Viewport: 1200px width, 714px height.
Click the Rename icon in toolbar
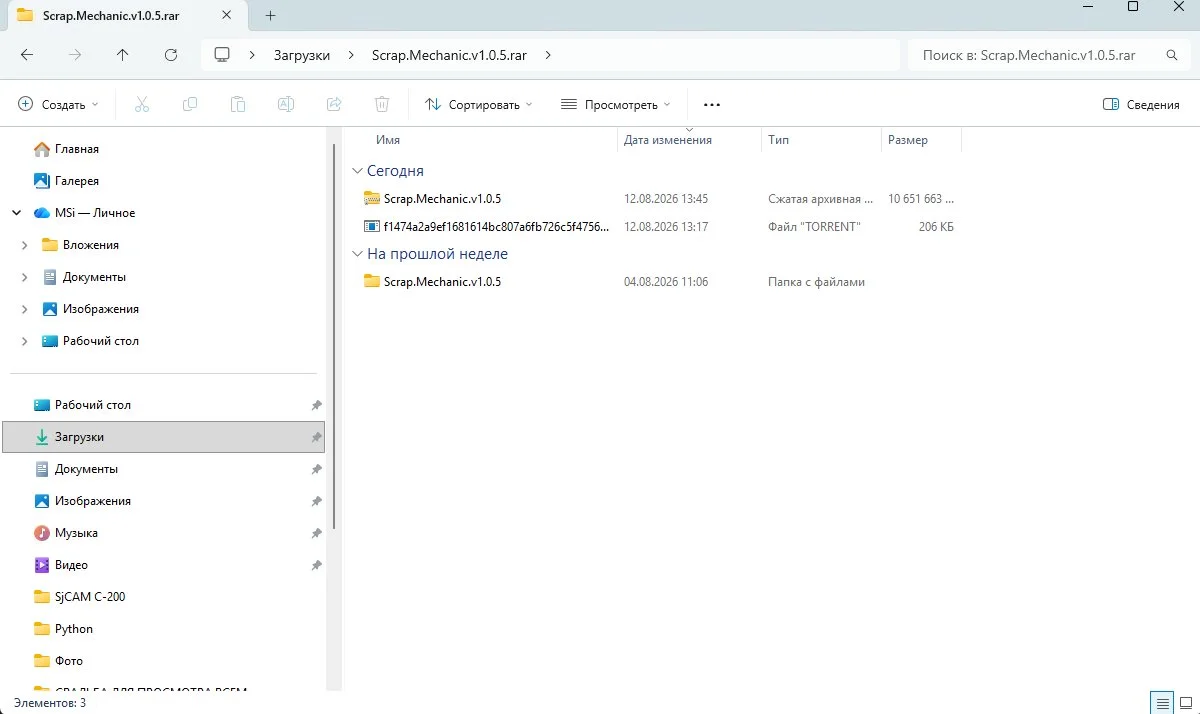click(285, 104)
